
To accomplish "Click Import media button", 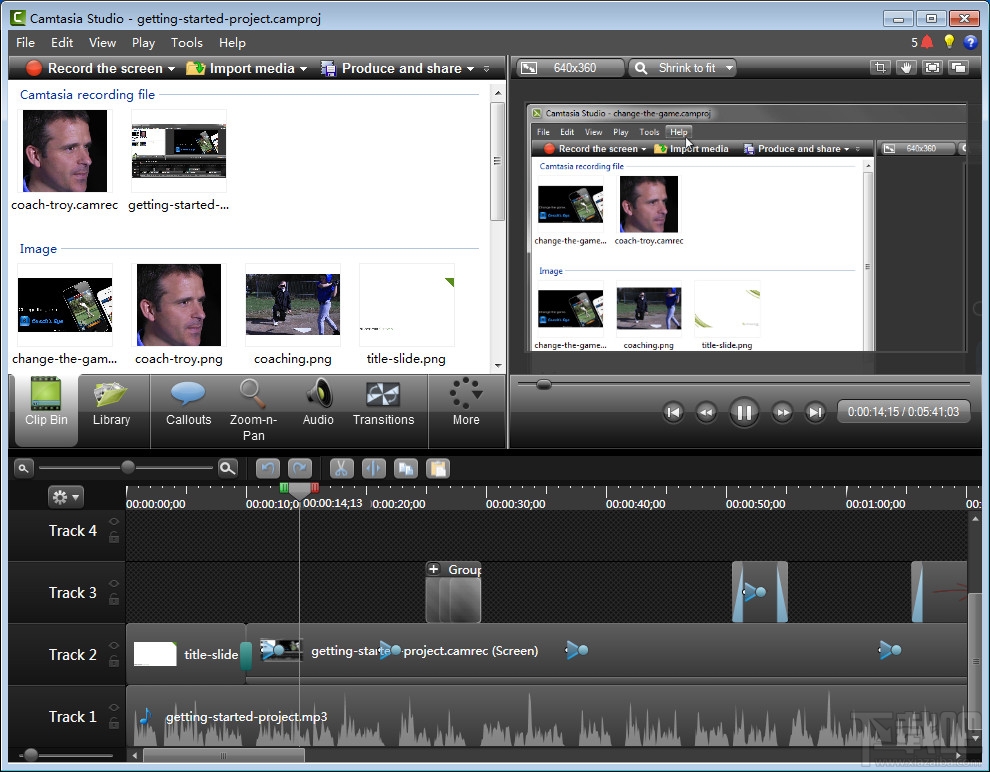I will coord(241,68).
